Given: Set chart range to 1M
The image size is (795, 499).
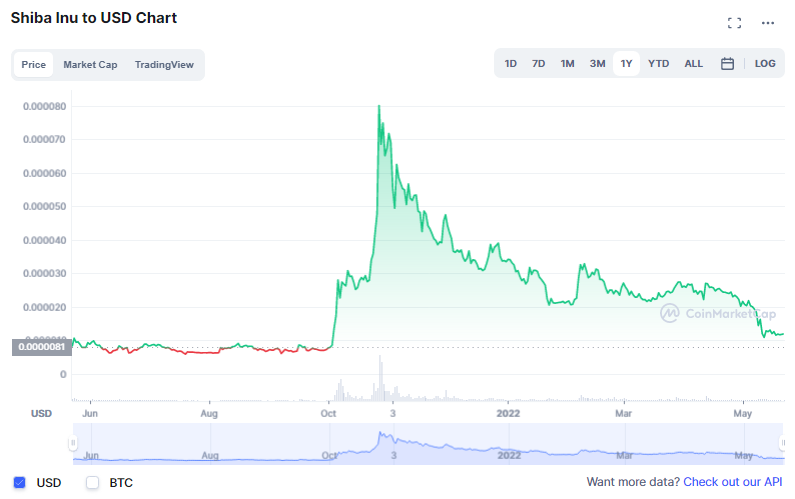Looking at the screenshot, I should pos(567,63).
